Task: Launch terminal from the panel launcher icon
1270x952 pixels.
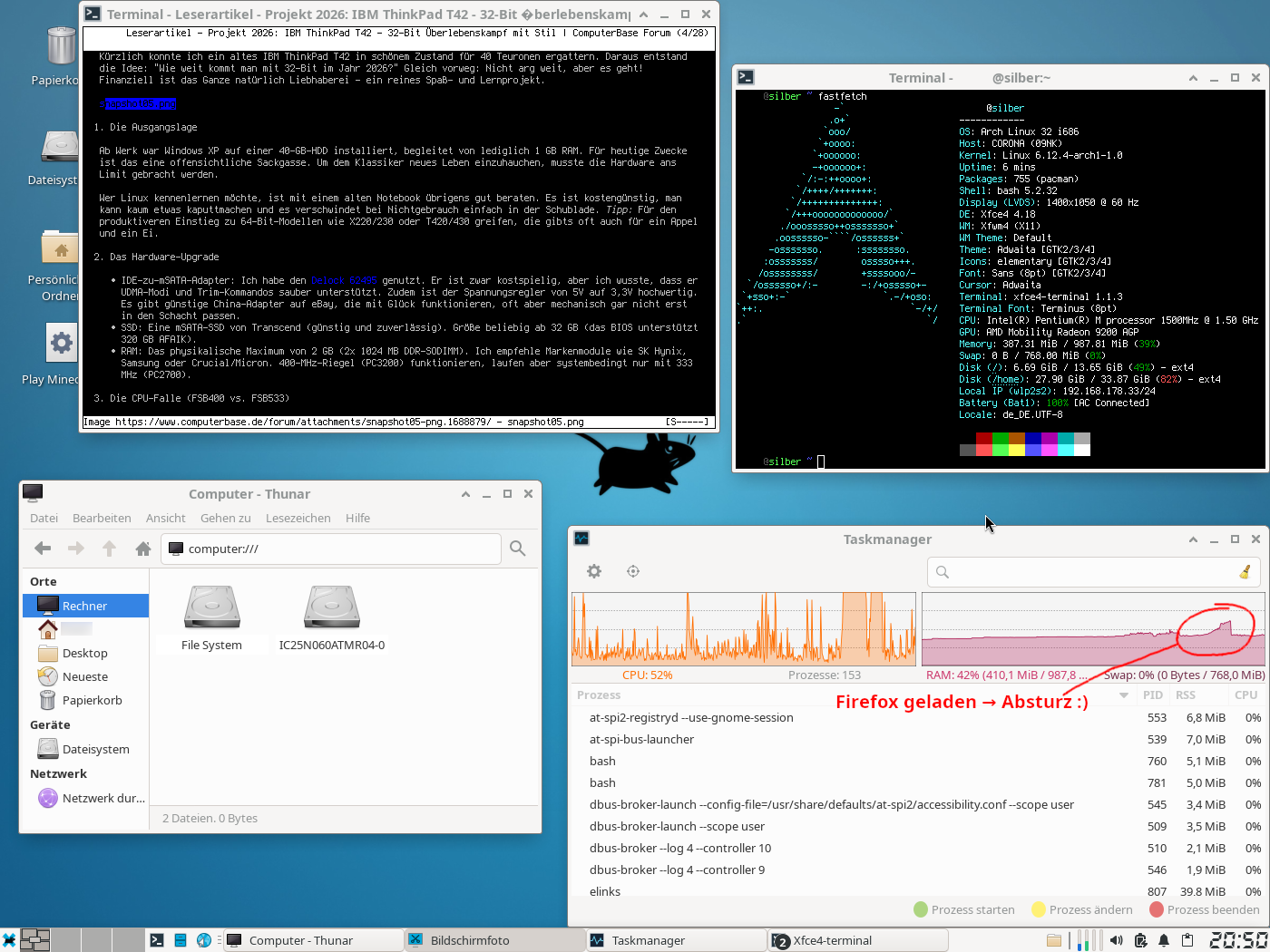Action: pyautogui.click(x=157, y=940)
